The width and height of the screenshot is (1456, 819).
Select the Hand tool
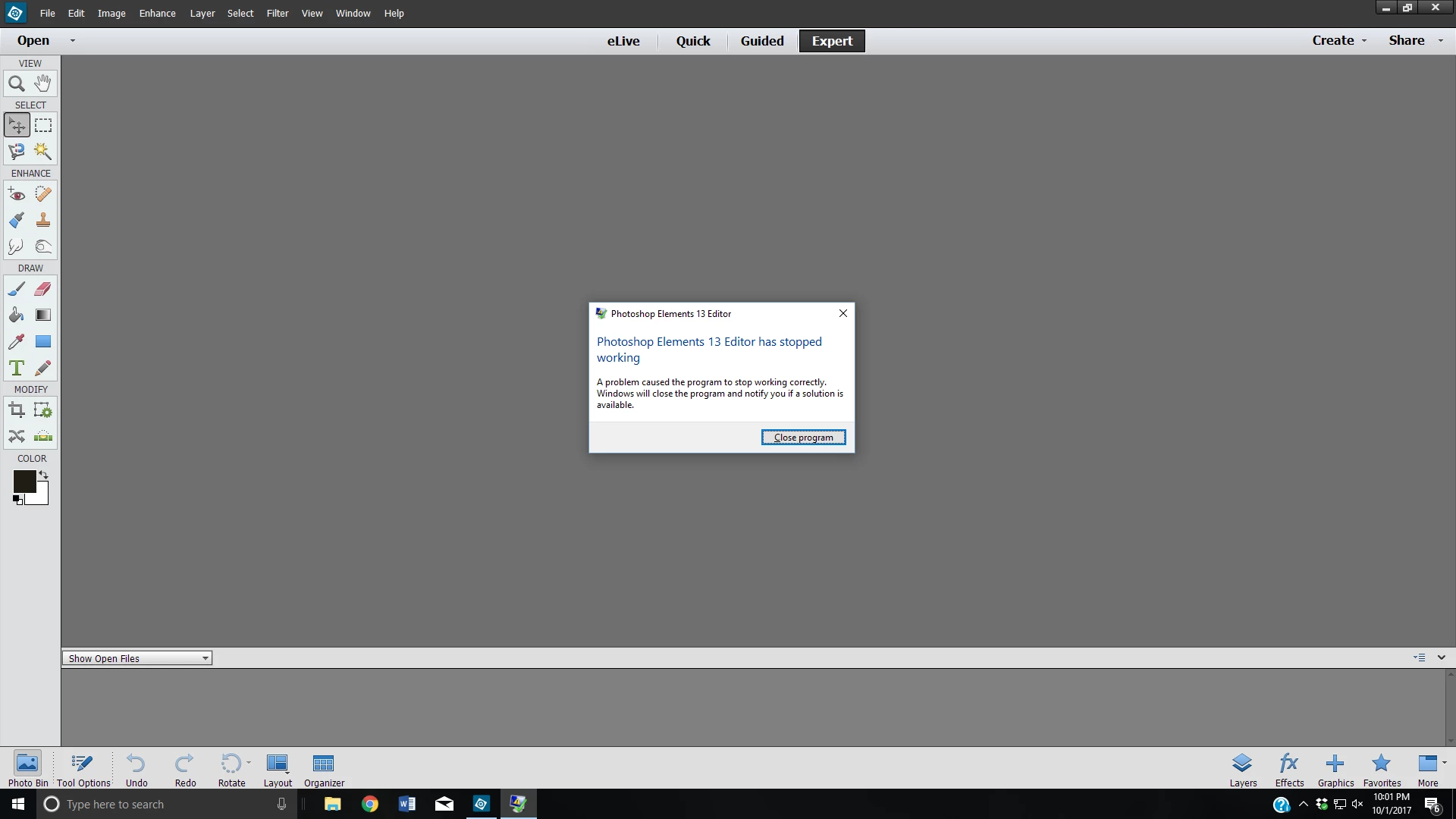43,83
